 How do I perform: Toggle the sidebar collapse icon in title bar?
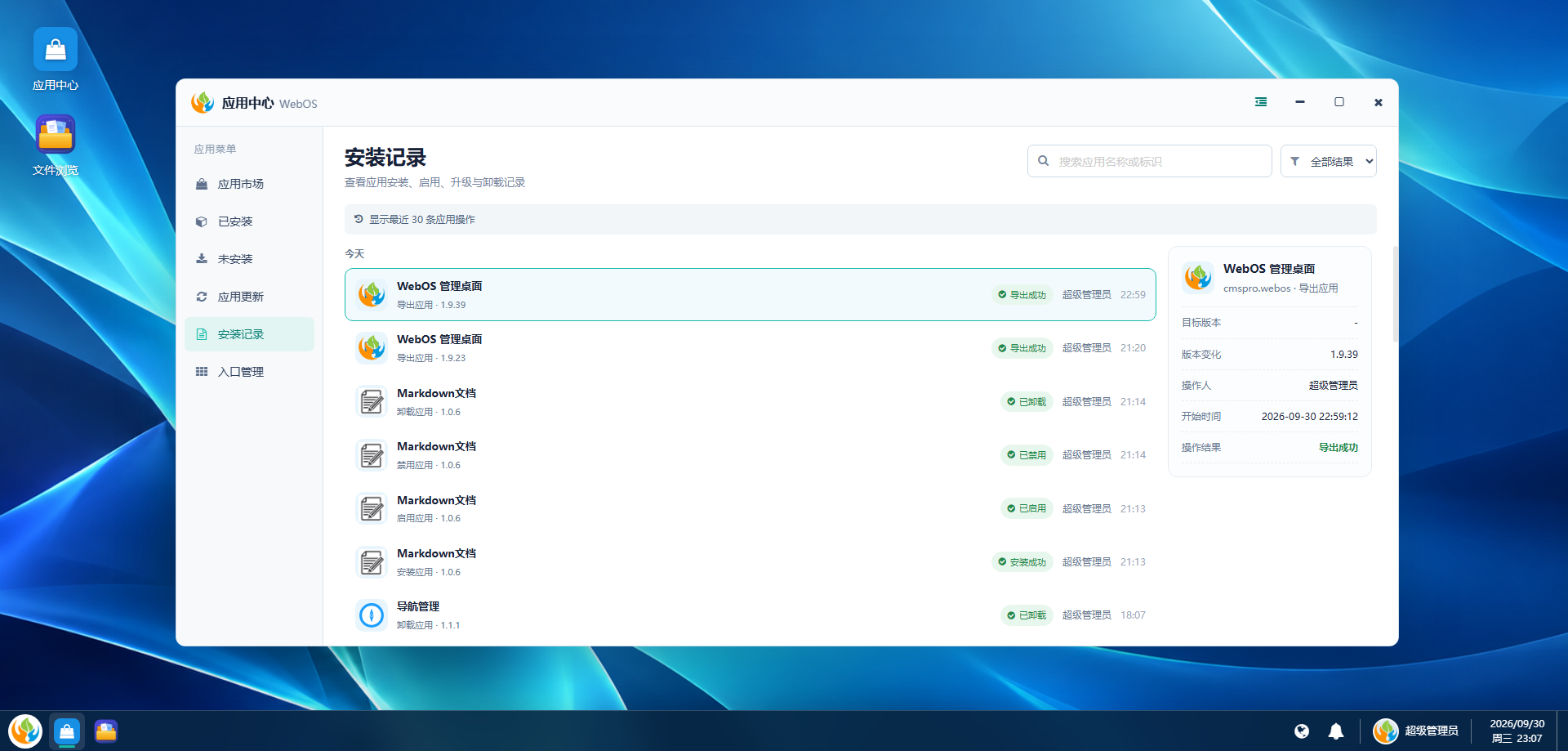(x=1261, y=102)
